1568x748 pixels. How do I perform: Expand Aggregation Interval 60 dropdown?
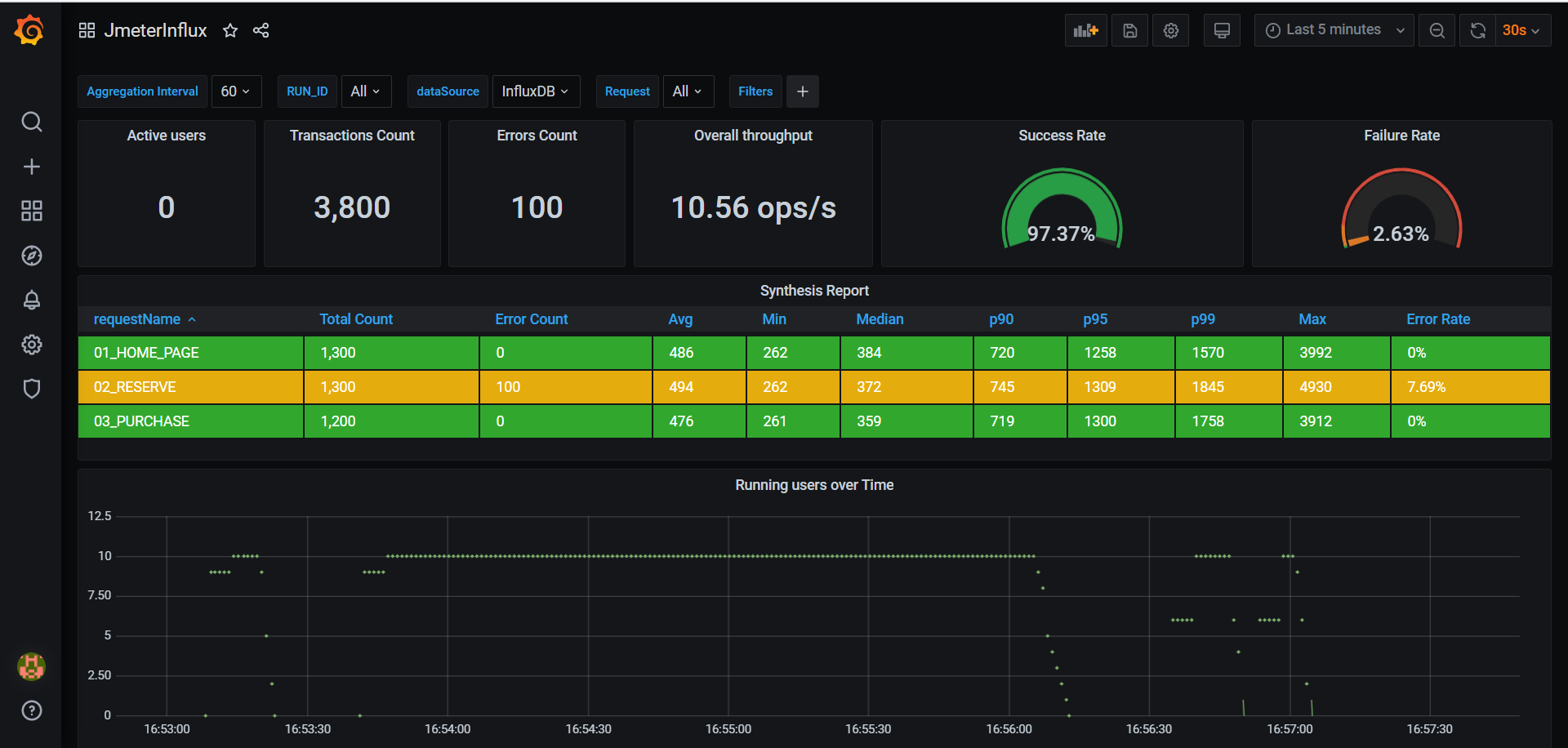click(236, 91)
